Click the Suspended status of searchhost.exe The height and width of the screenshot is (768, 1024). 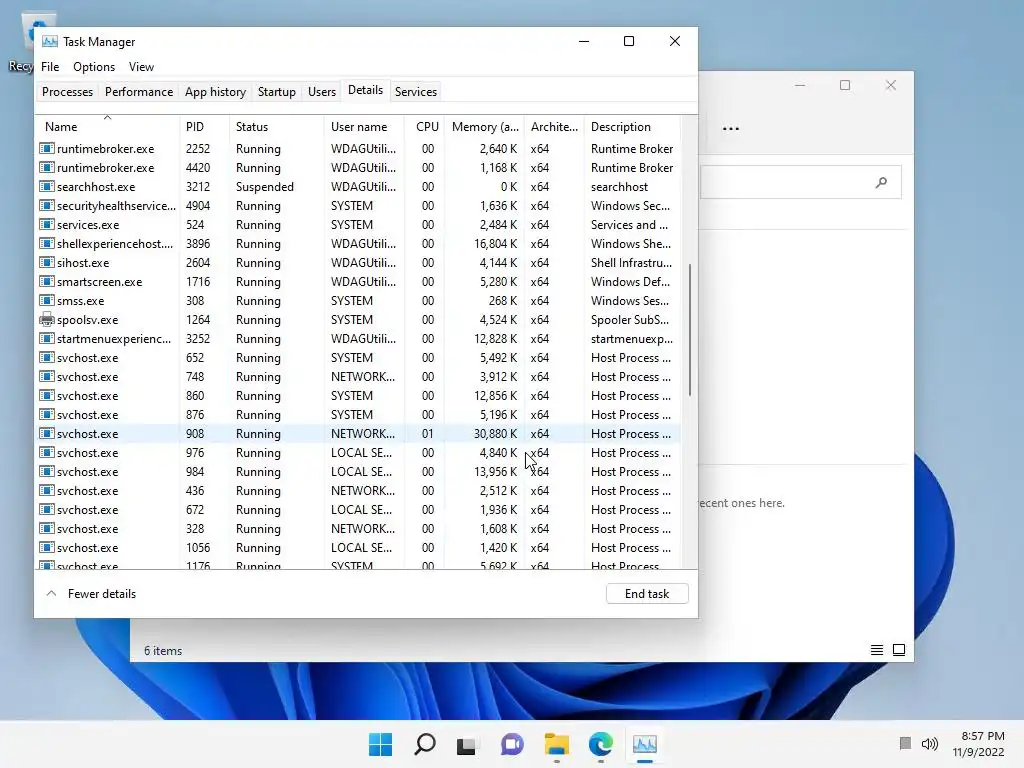[x=264, y=187]
